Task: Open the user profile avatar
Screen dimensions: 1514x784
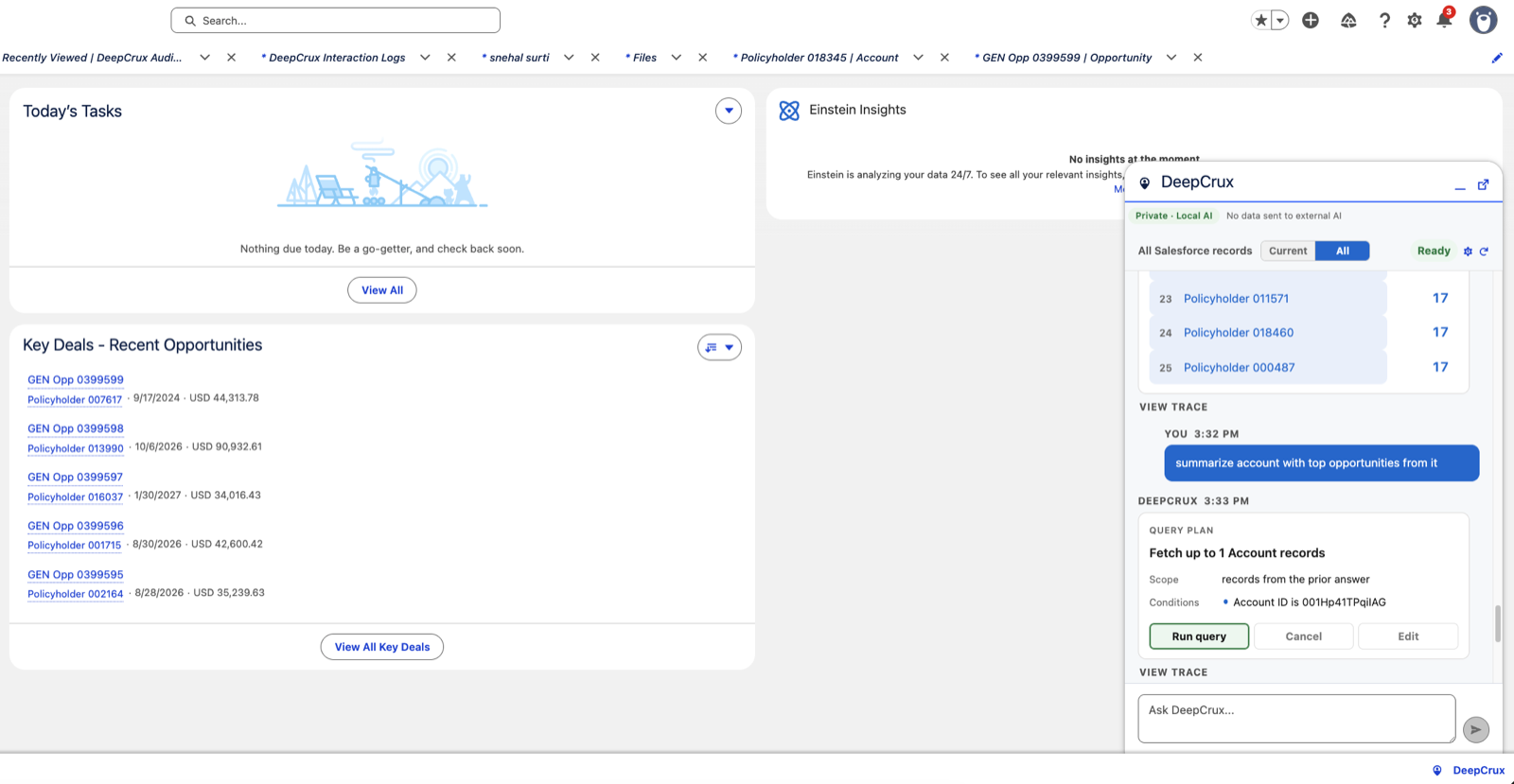Action: pos(1483,20)
